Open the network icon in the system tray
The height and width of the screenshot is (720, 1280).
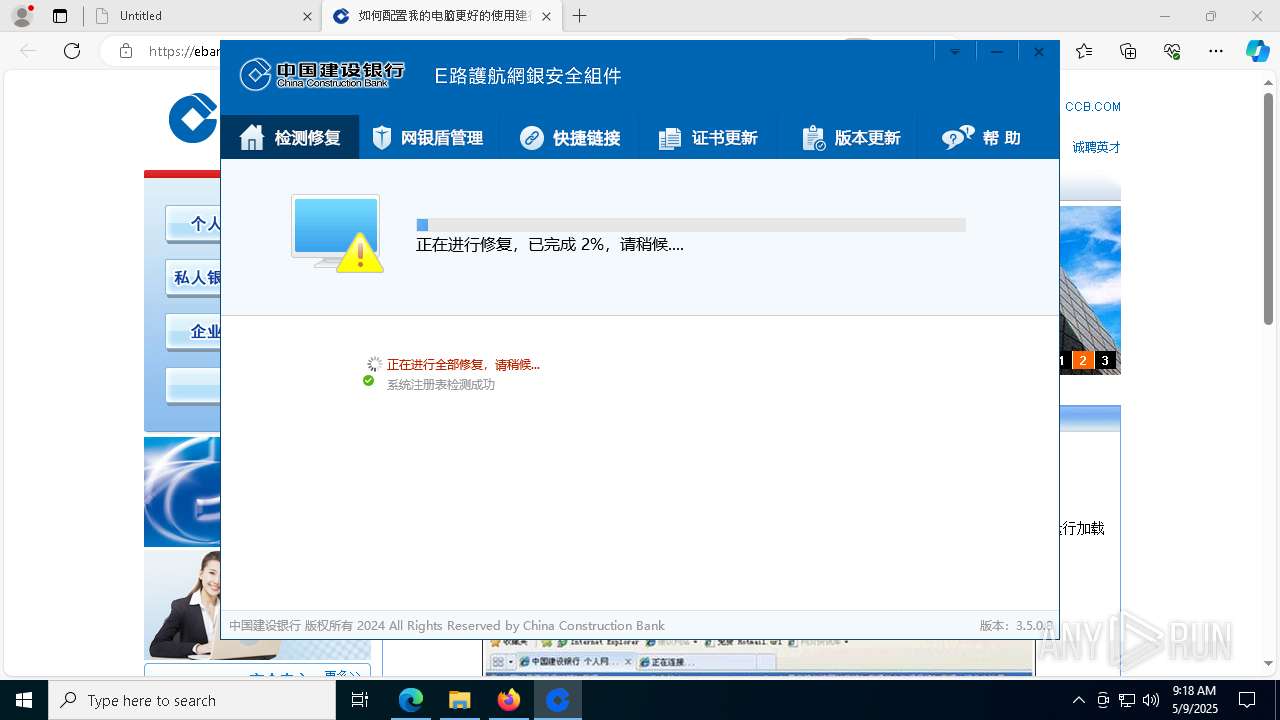[x=1127, y=700]
